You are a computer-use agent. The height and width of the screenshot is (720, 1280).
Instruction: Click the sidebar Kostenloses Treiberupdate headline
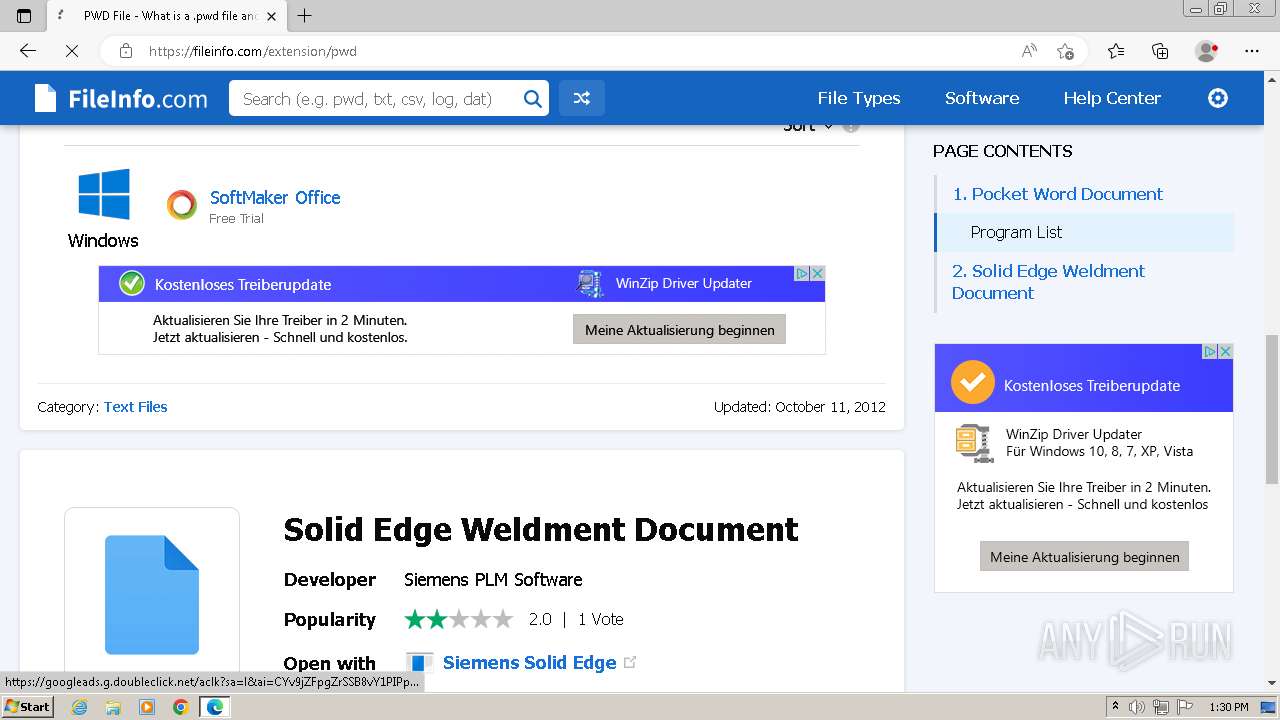tap(1092, 385)
